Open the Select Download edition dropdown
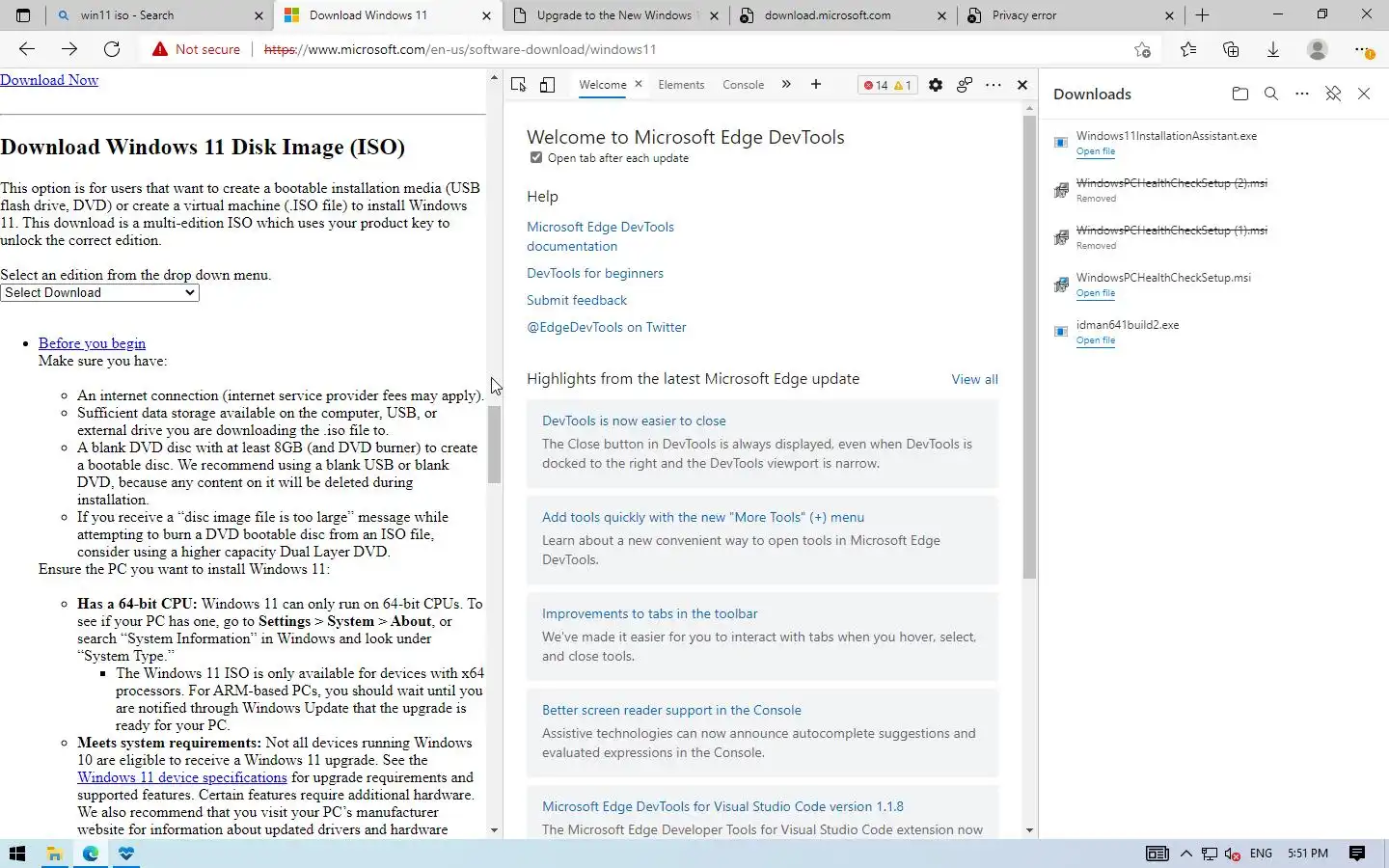This screenshot has width=1389, height=868. (100, 293)
